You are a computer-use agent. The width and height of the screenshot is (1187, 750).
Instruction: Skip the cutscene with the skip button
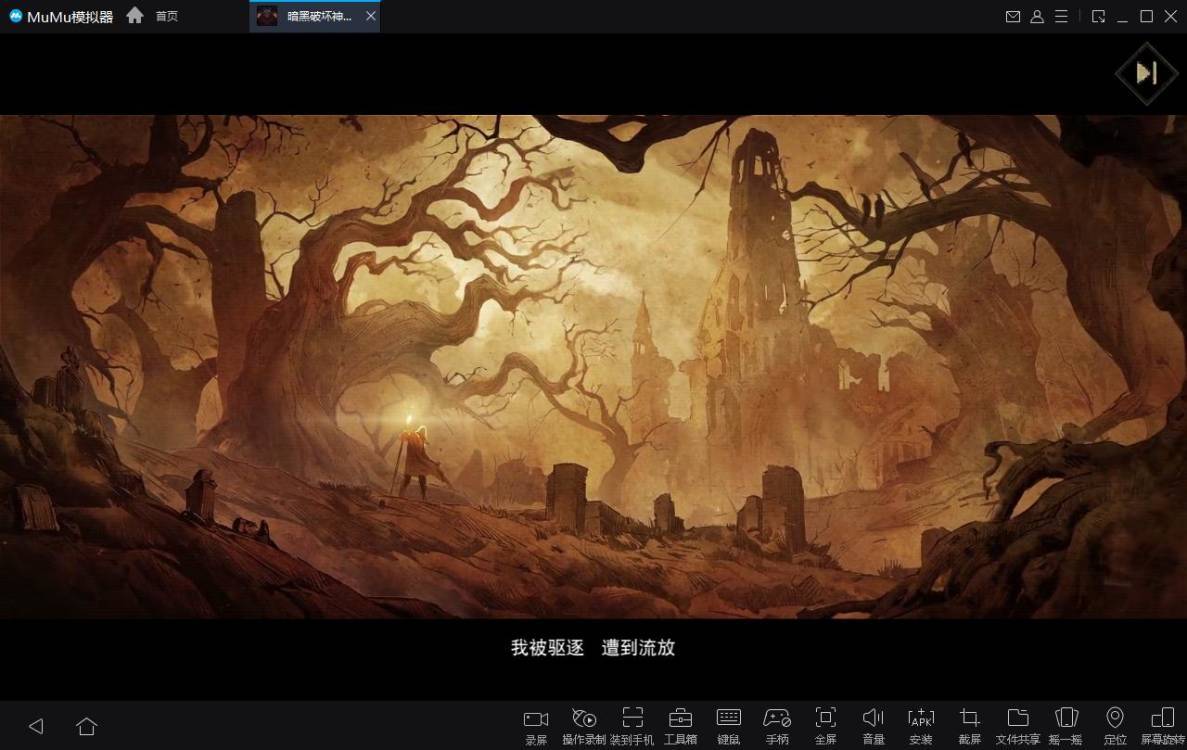click(x=1146, y=73)
